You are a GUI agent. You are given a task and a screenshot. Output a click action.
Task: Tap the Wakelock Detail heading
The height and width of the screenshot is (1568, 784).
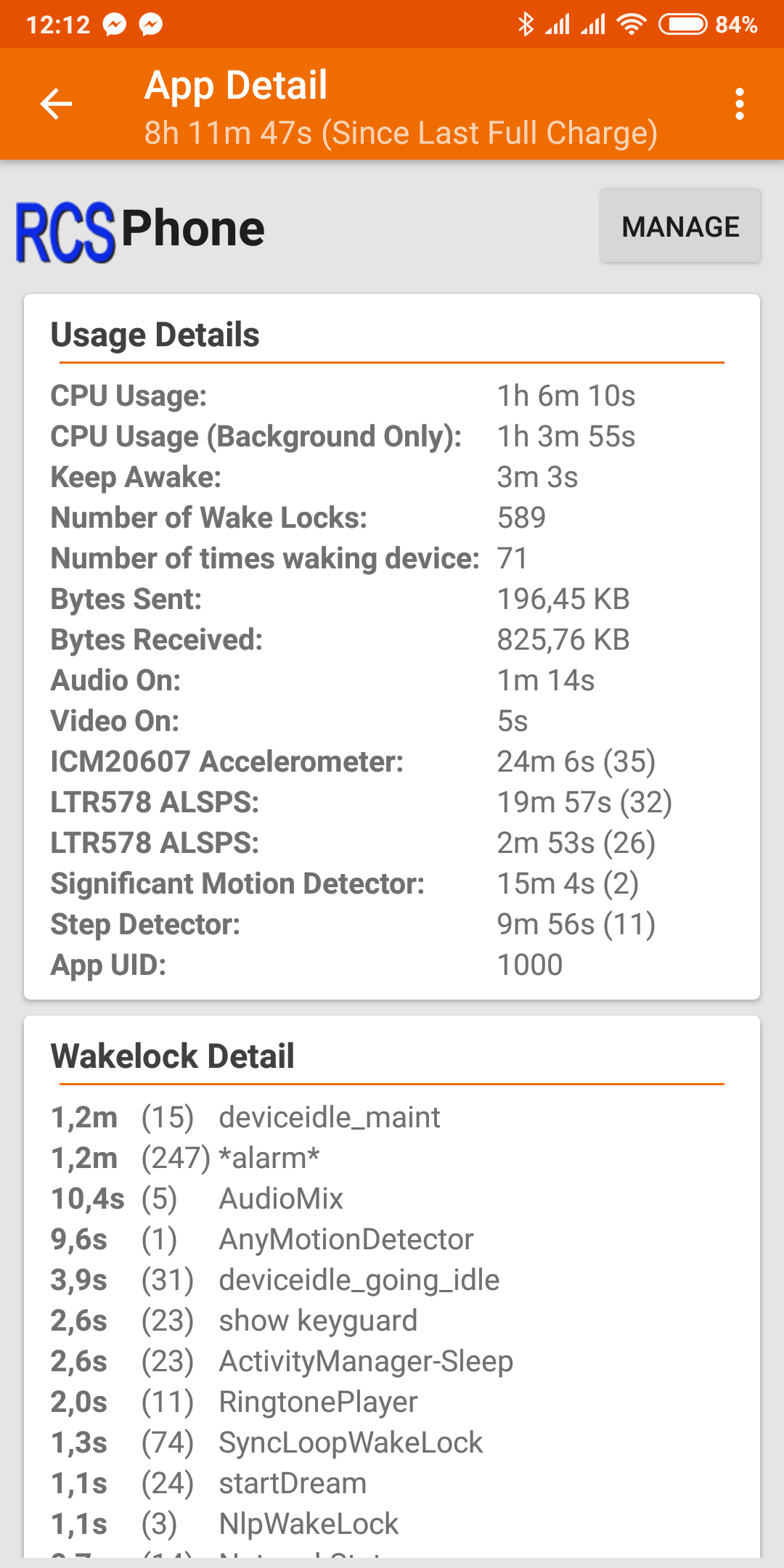(172, 1056)
